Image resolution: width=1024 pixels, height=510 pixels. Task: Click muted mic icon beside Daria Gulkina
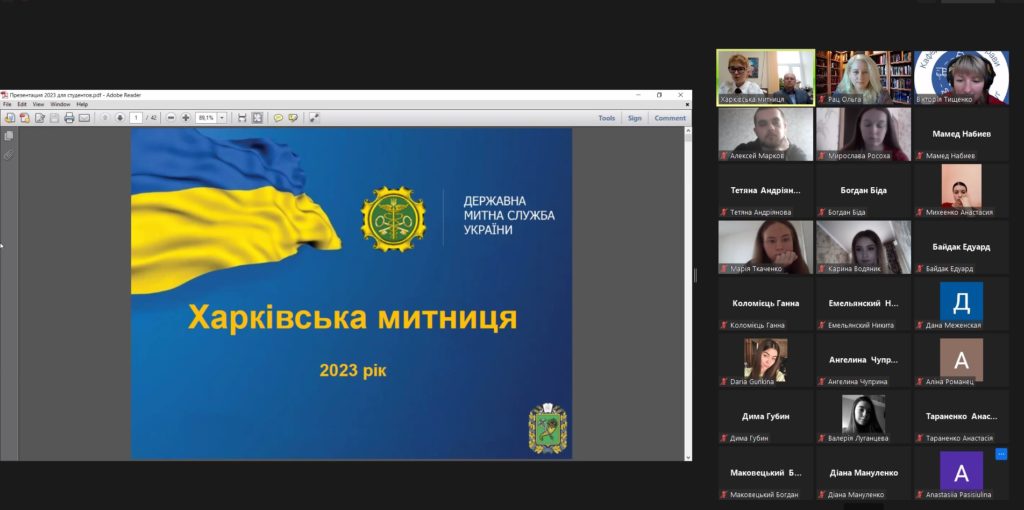pyautogui.click(x=724, y=382)
